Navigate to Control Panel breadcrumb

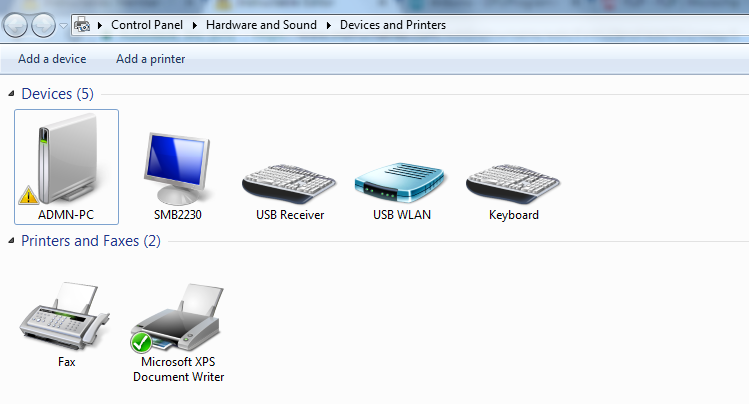click(148, 25)
